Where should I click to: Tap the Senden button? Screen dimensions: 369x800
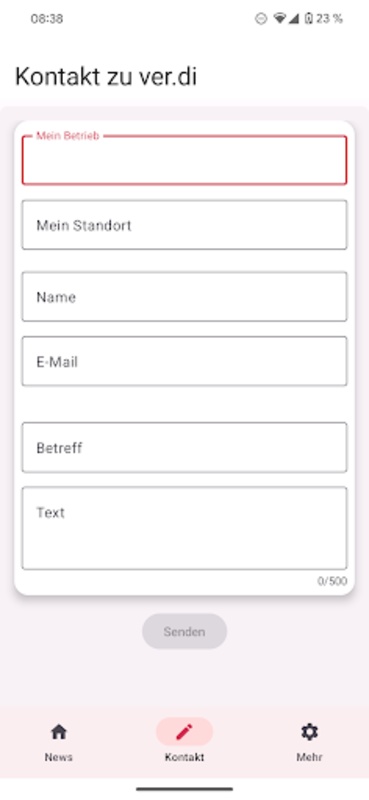tap(184, 632)
